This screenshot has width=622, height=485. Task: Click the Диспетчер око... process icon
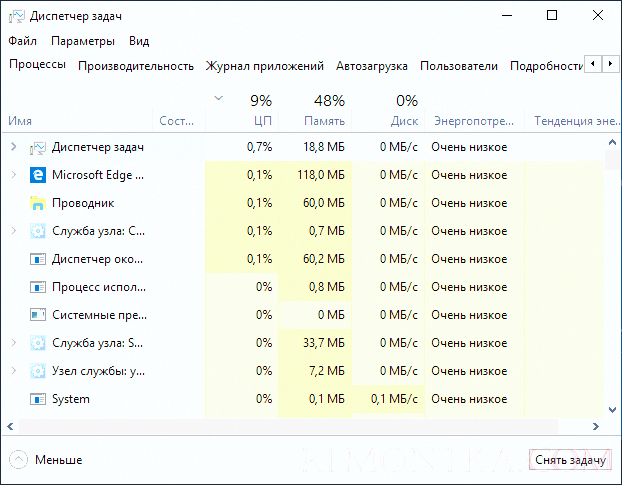click(x=38, y=259)
